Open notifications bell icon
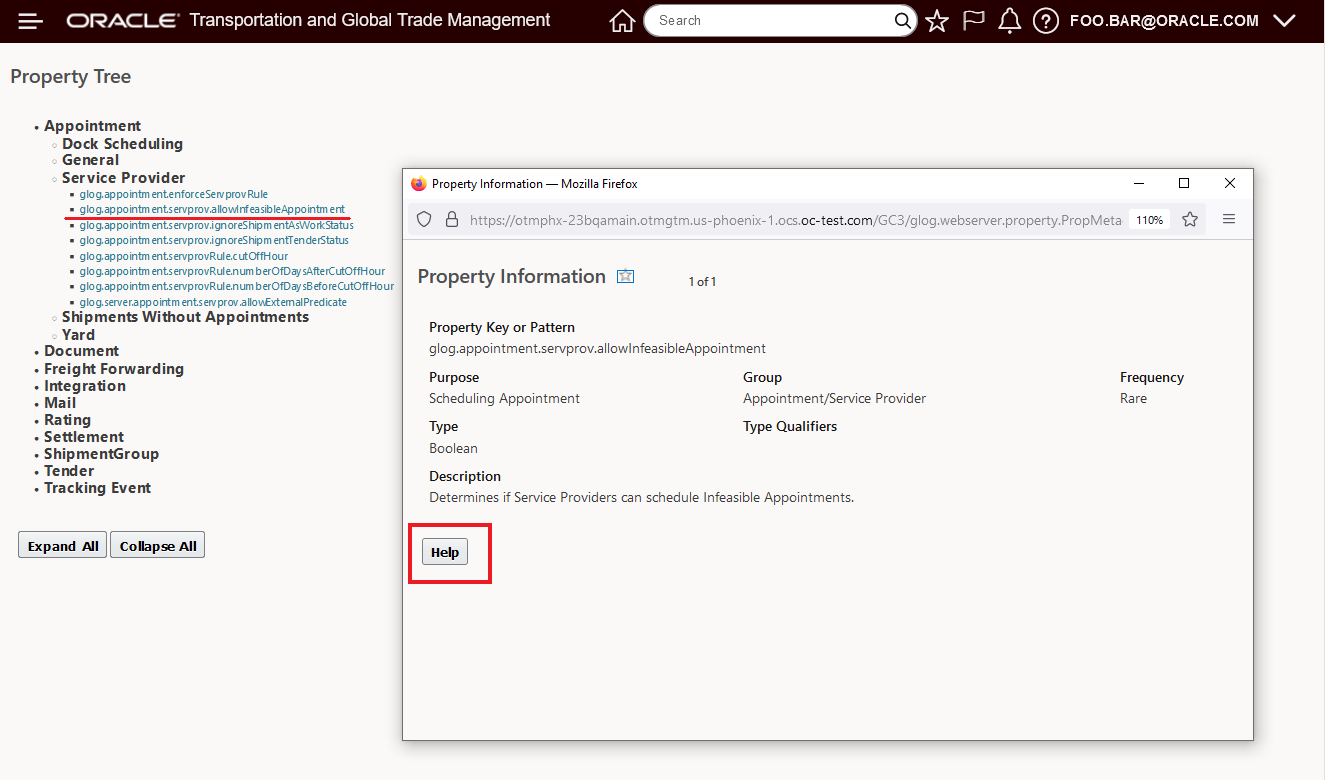The width and height of the screenshot is (1325, 780). 1010,21
